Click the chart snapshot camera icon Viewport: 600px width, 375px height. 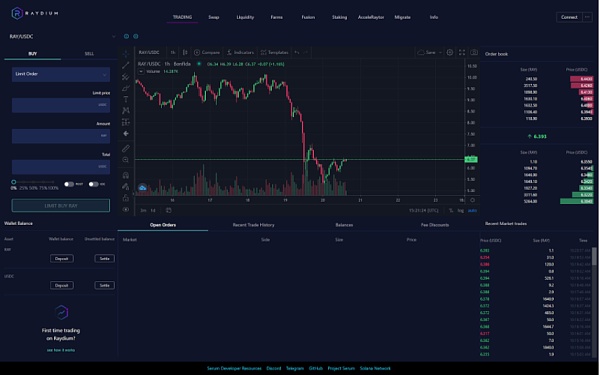474,52
